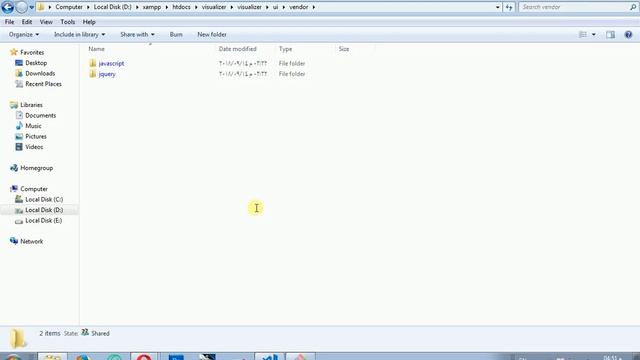640x360 pixels.
Task: Expand arrow after xampp in breadcrumb
Action: pos(167,7)
